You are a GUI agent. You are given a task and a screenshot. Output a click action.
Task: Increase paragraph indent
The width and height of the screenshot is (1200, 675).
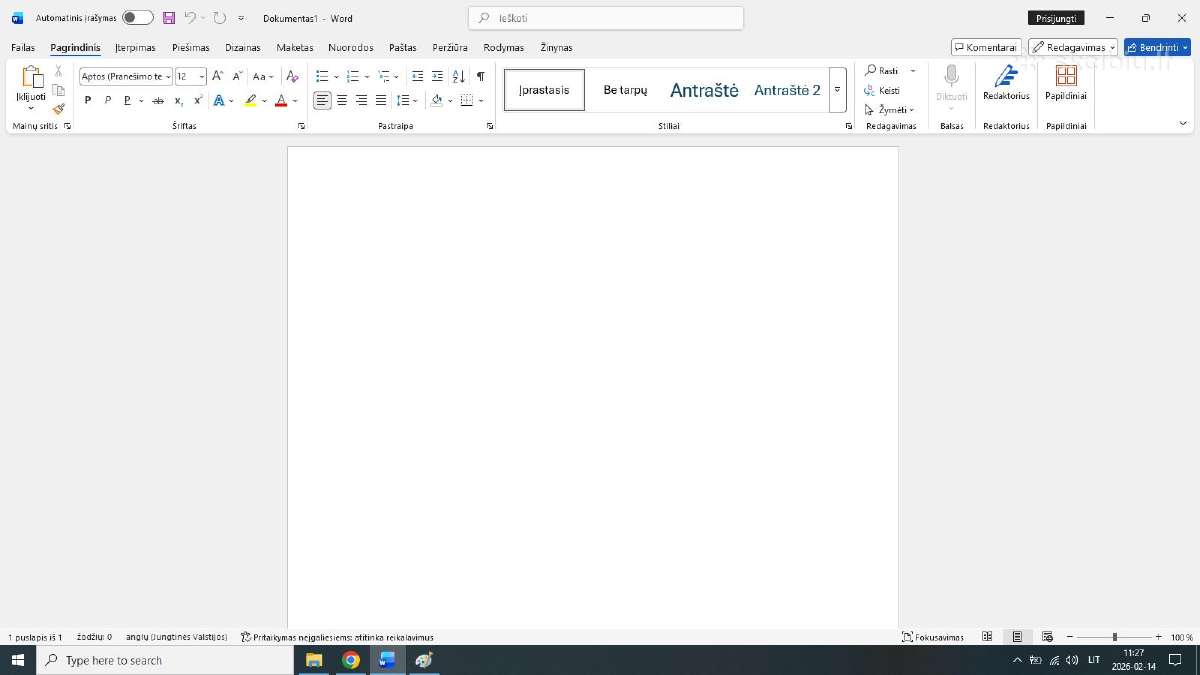coord(437,76)
